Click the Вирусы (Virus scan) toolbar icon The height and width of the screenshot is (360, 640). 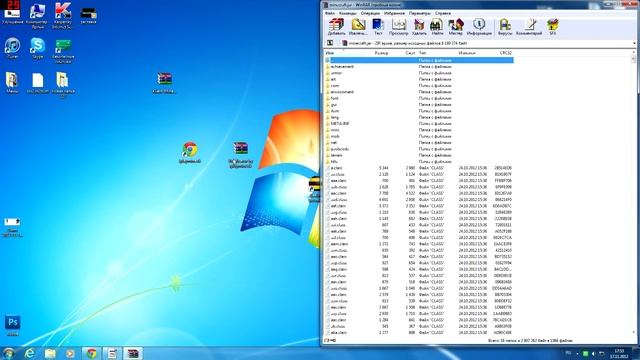tap(505, 27)
